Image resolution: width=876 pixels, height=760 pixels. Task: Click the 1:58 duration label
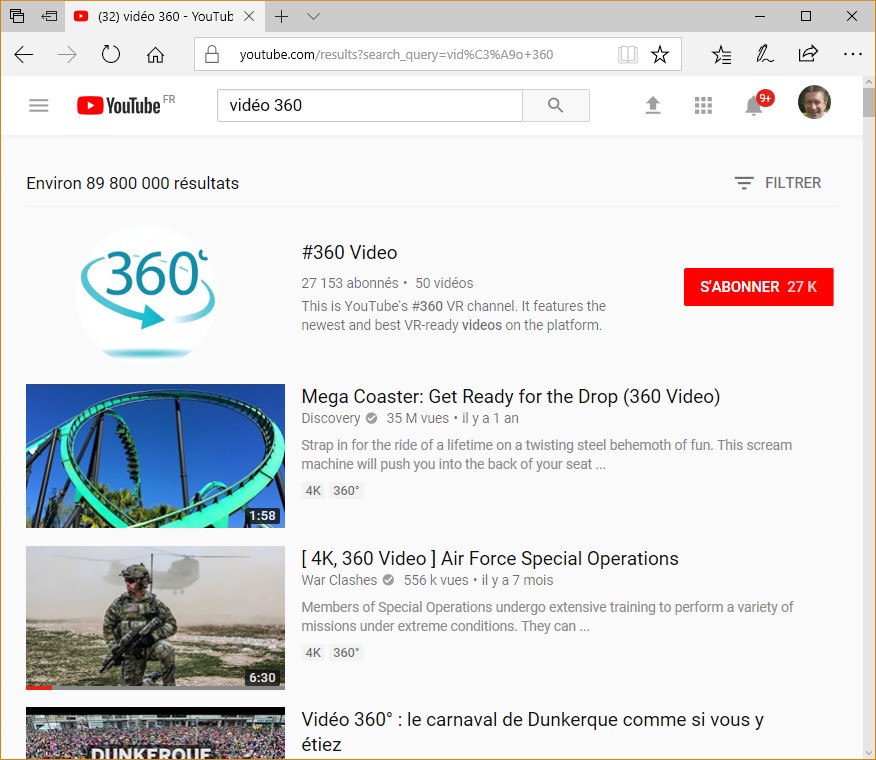[263, 515]
